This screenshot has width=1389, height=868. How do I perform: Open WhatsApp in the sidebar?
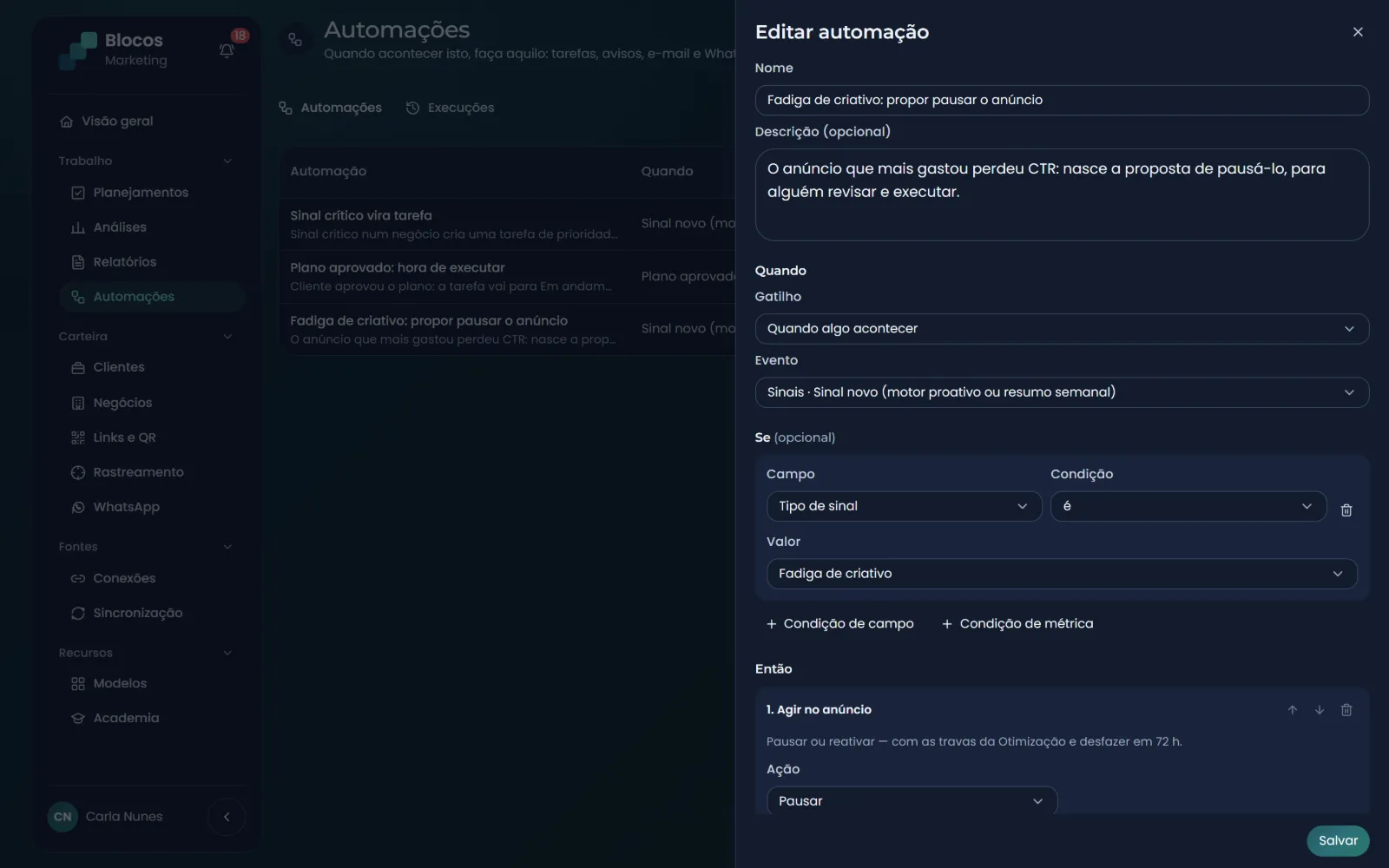(153, 507)
